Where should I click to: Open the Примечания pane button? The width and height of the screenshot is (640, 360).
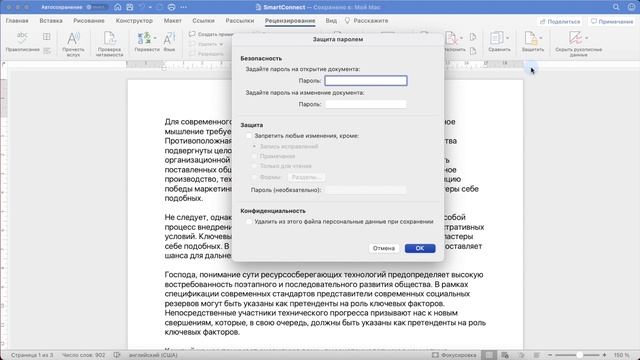point(612,21)
